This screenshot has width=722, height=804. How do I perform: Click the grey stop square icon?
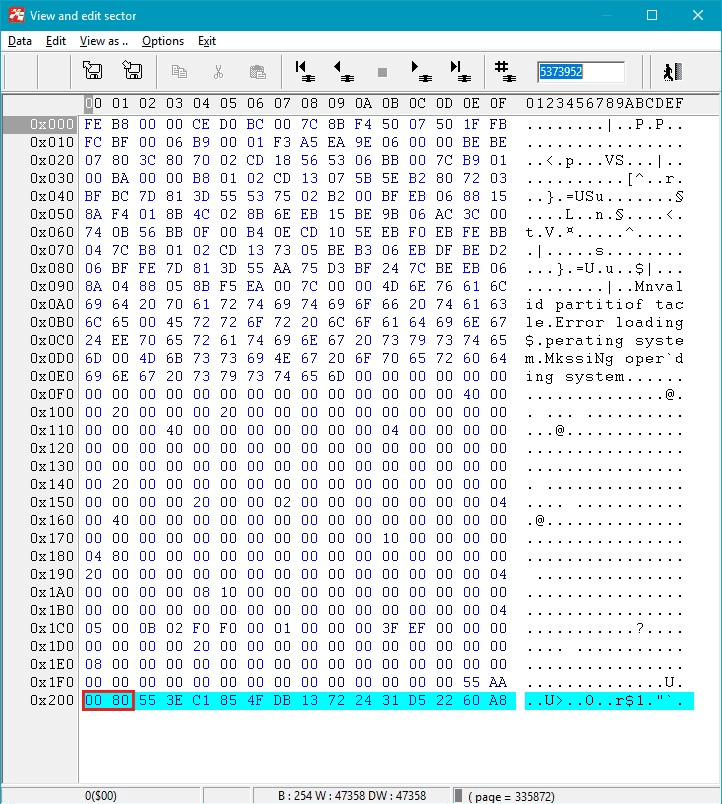click(x=382, y=72)
